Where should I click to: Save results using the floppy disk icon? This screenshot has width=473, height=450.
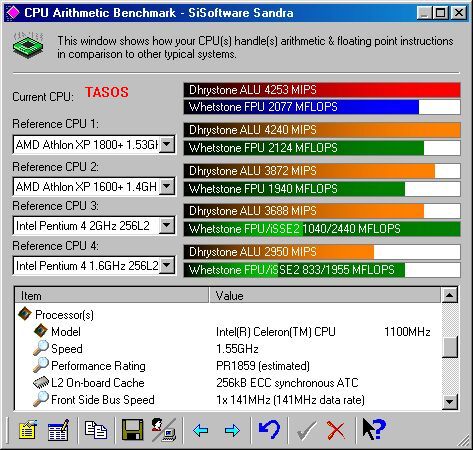point(132,430)
